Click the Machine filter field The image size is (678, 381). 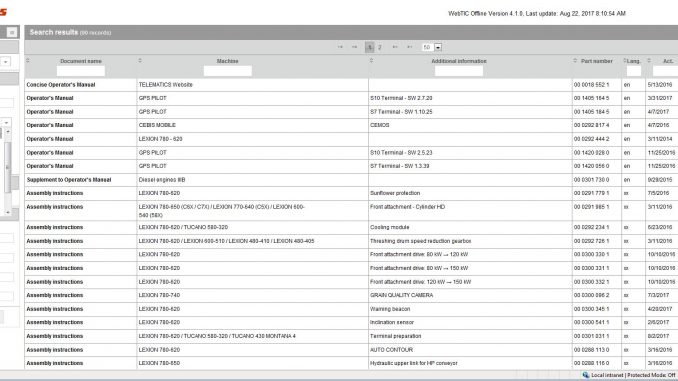(227, 71)
